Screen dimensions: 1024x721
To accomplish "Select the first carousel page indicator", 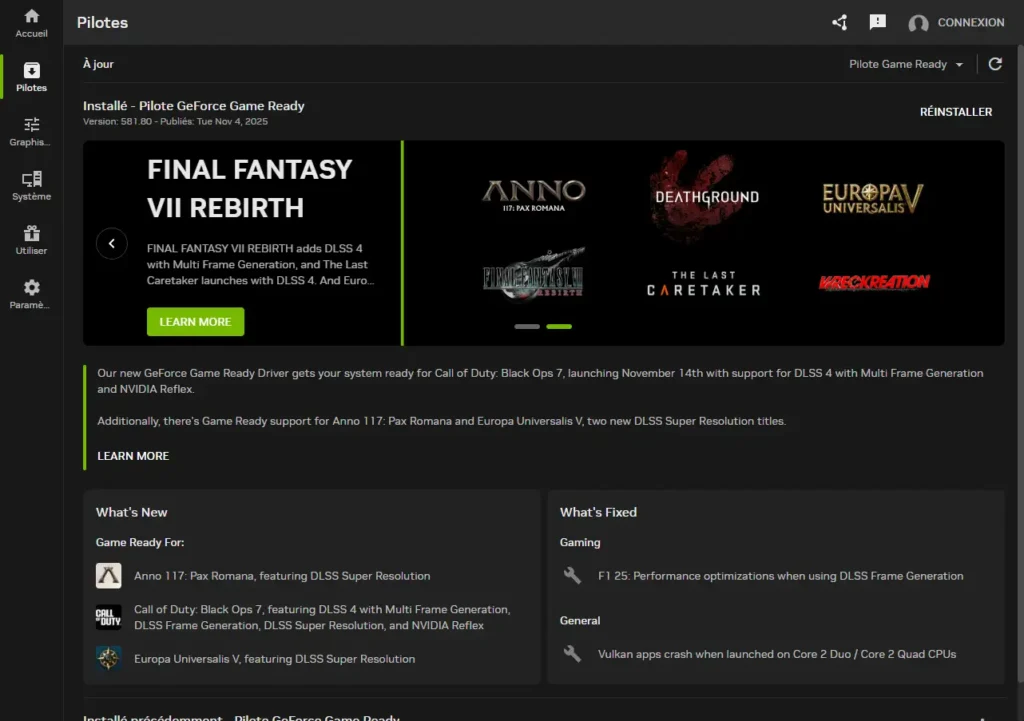I will pos(527,327).
